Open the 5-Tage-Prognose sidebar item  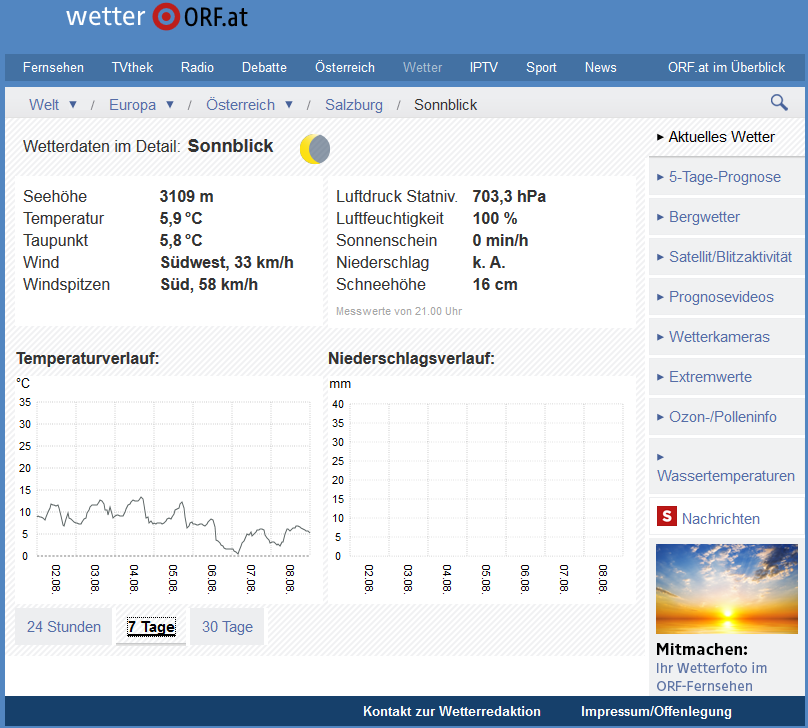(724, 177)
